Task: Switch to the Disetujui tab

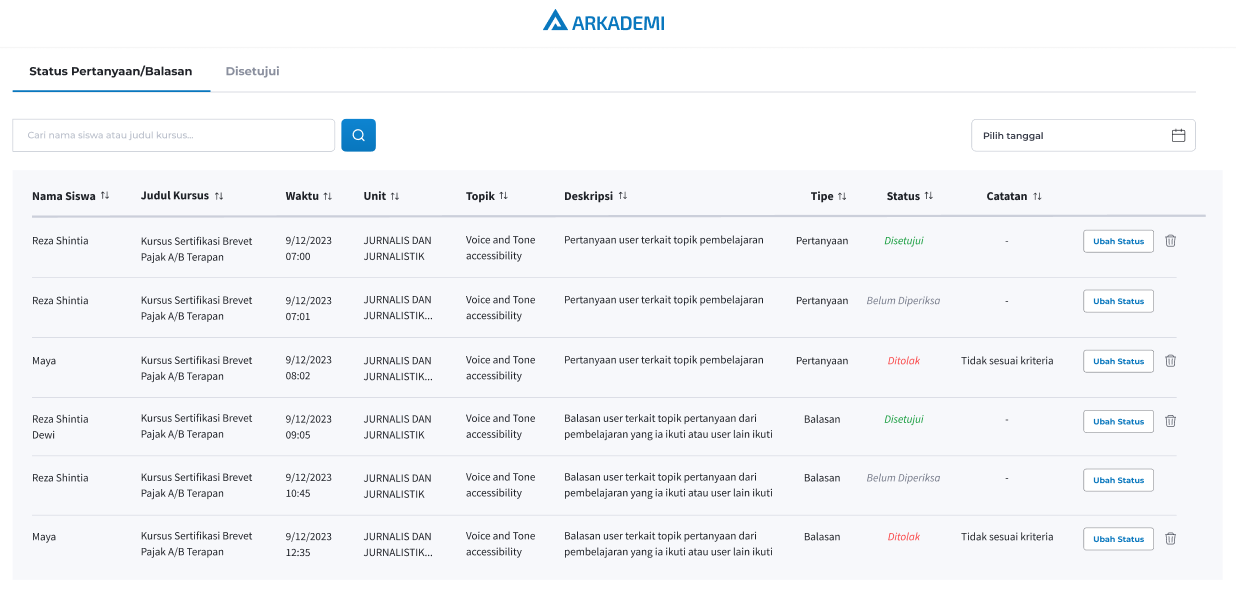Action: point(252,71)
